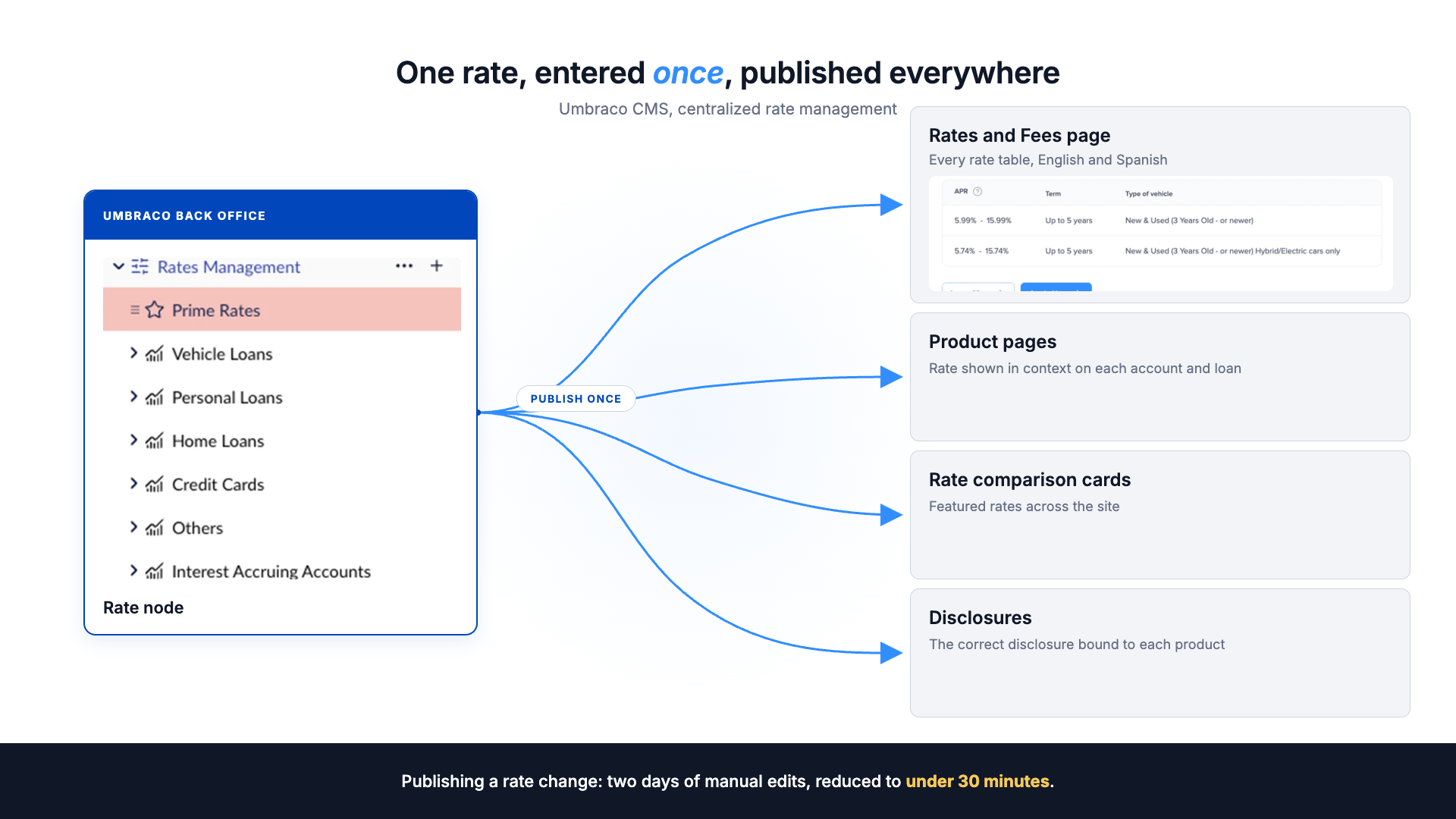This screenshot has height=819, width=1456.
Task: Click the star icon beside Prime Rates
Action: click(155, 309)
